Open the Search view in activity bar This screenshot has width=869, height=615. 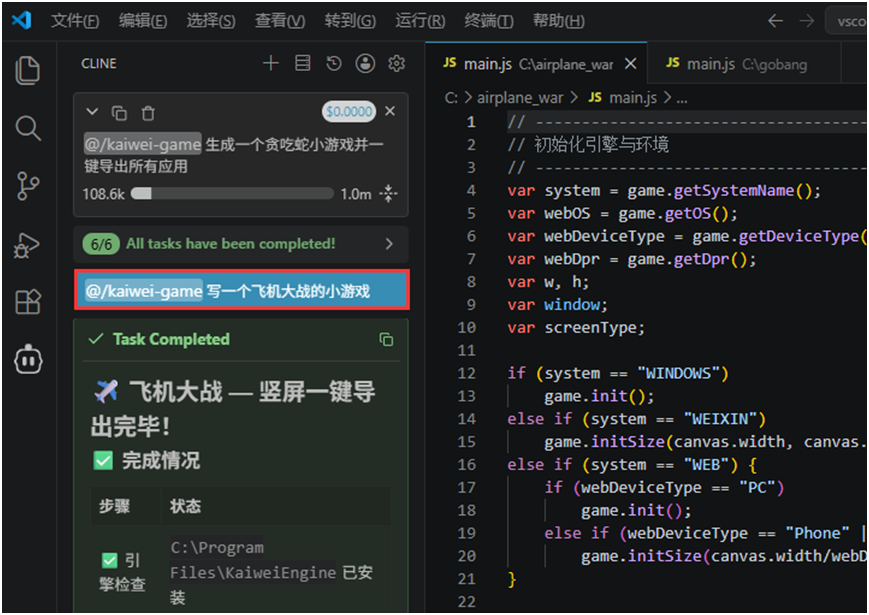(28, 129)
